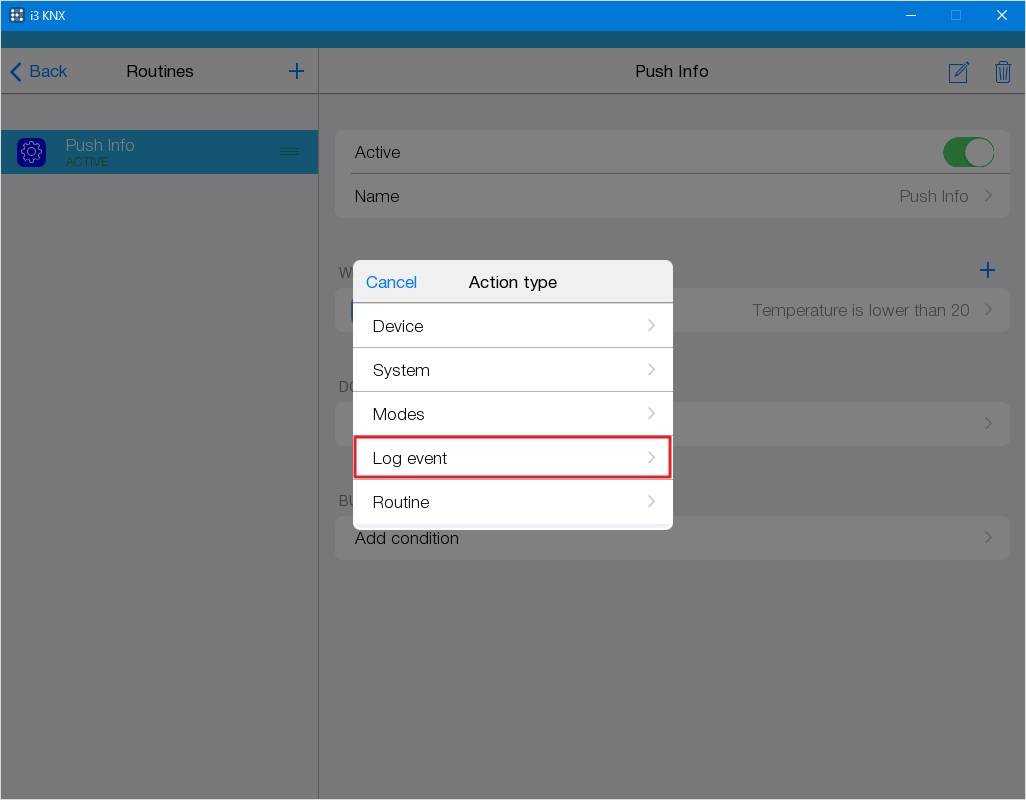Image resolution: width=1026 pixels, height=800 pixels.
Task: Toggle the Active switch off
Action: pos(967,152)
